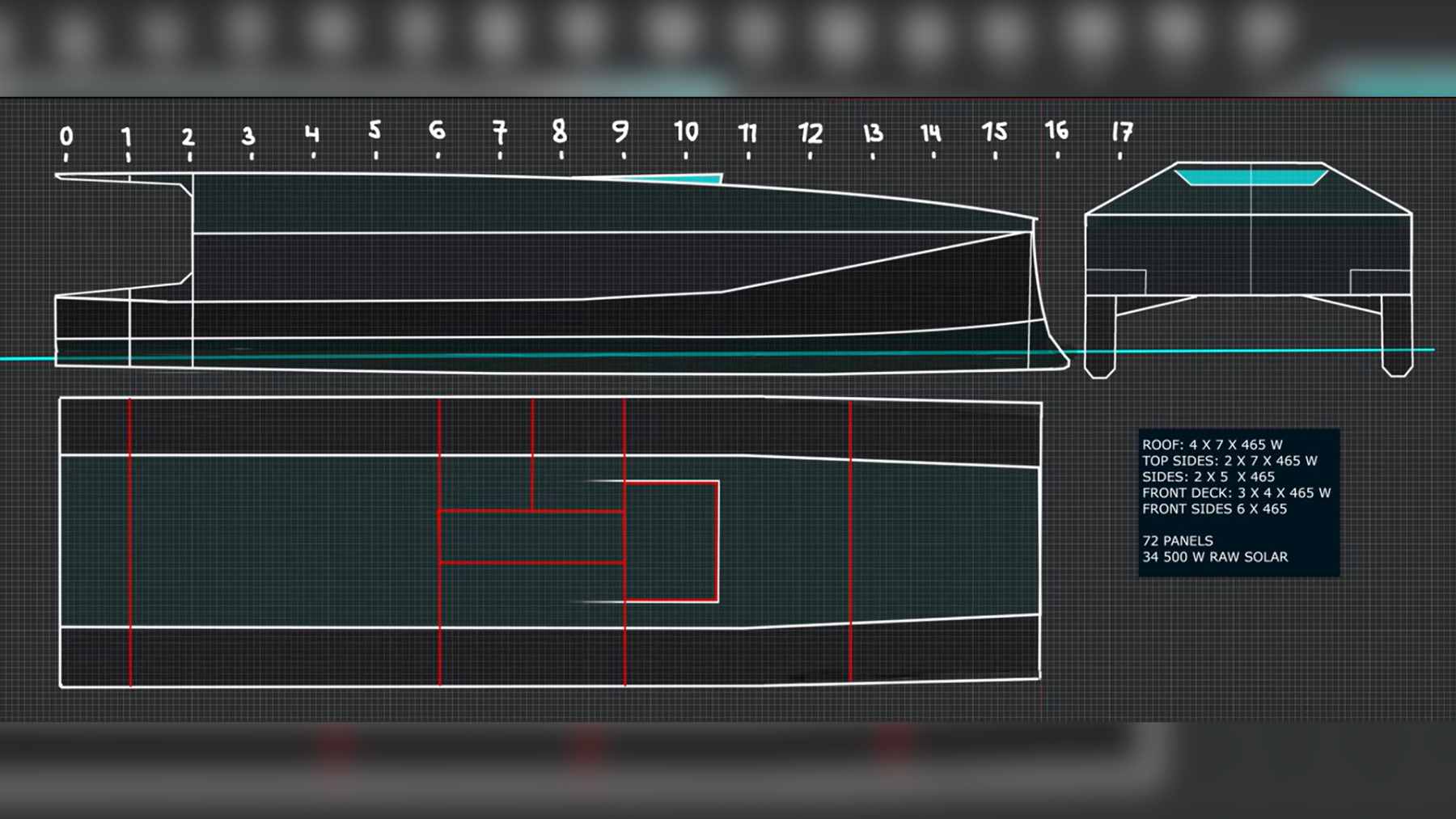The height and width of the screenshot is (819, 1456).
Task: Click the ruler mark labeled 17
Action: (x=1122, y=131)
